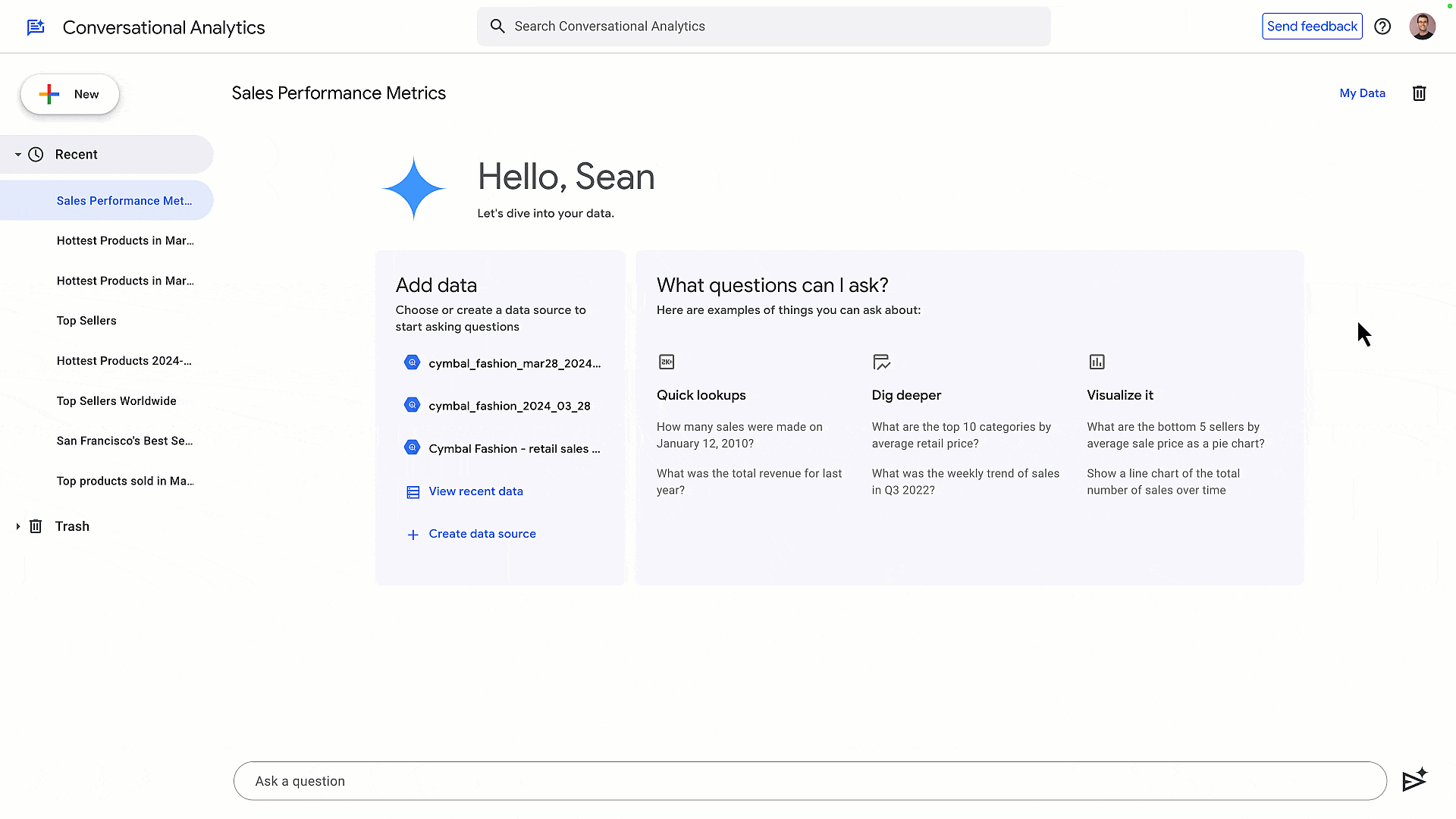This screenshot has height=819, width=1456.
Task: Click Create data source
Action: point(482,533)
